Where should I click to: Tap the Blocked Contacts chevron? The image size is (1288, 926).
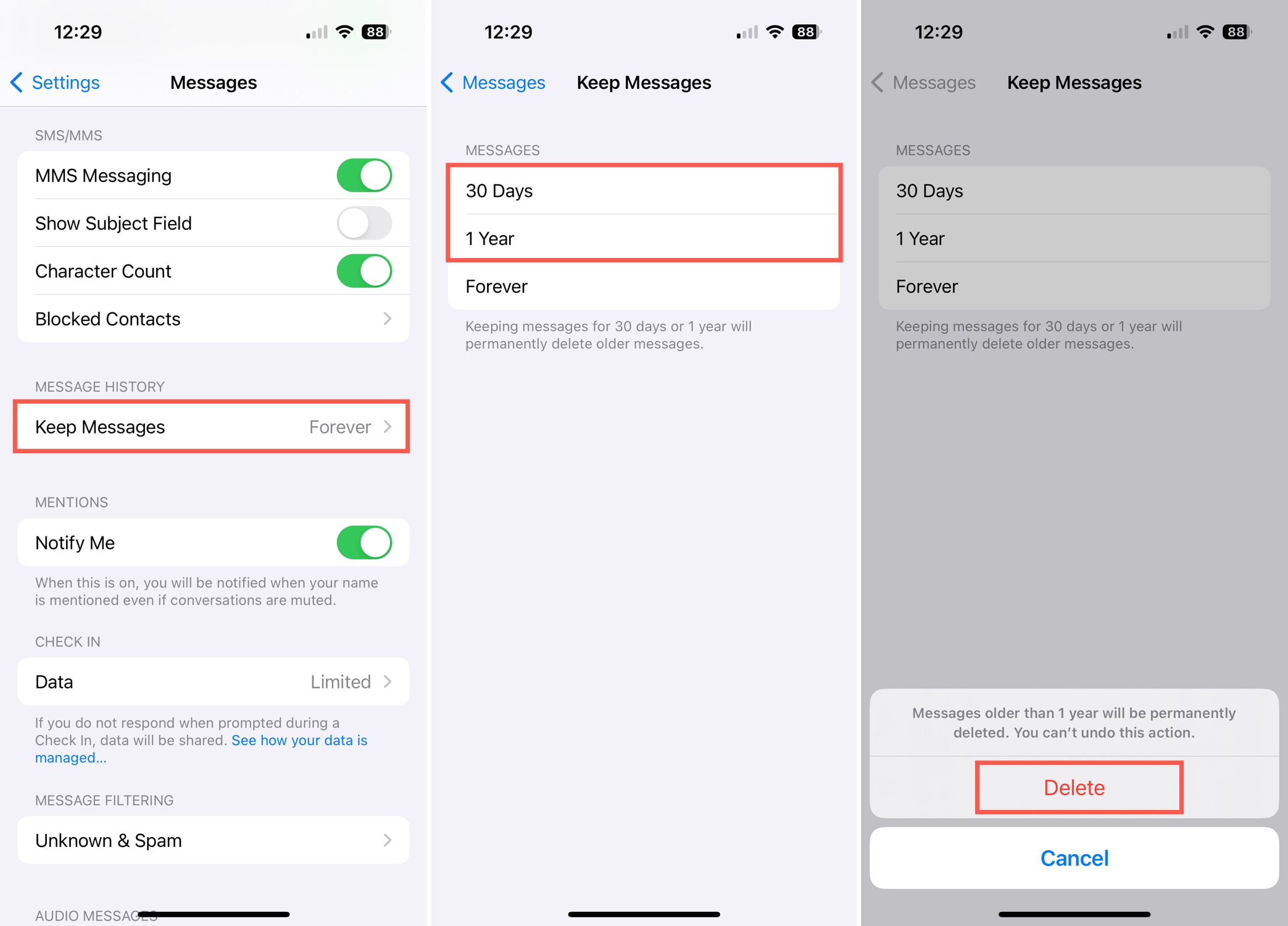click(391, 319)
